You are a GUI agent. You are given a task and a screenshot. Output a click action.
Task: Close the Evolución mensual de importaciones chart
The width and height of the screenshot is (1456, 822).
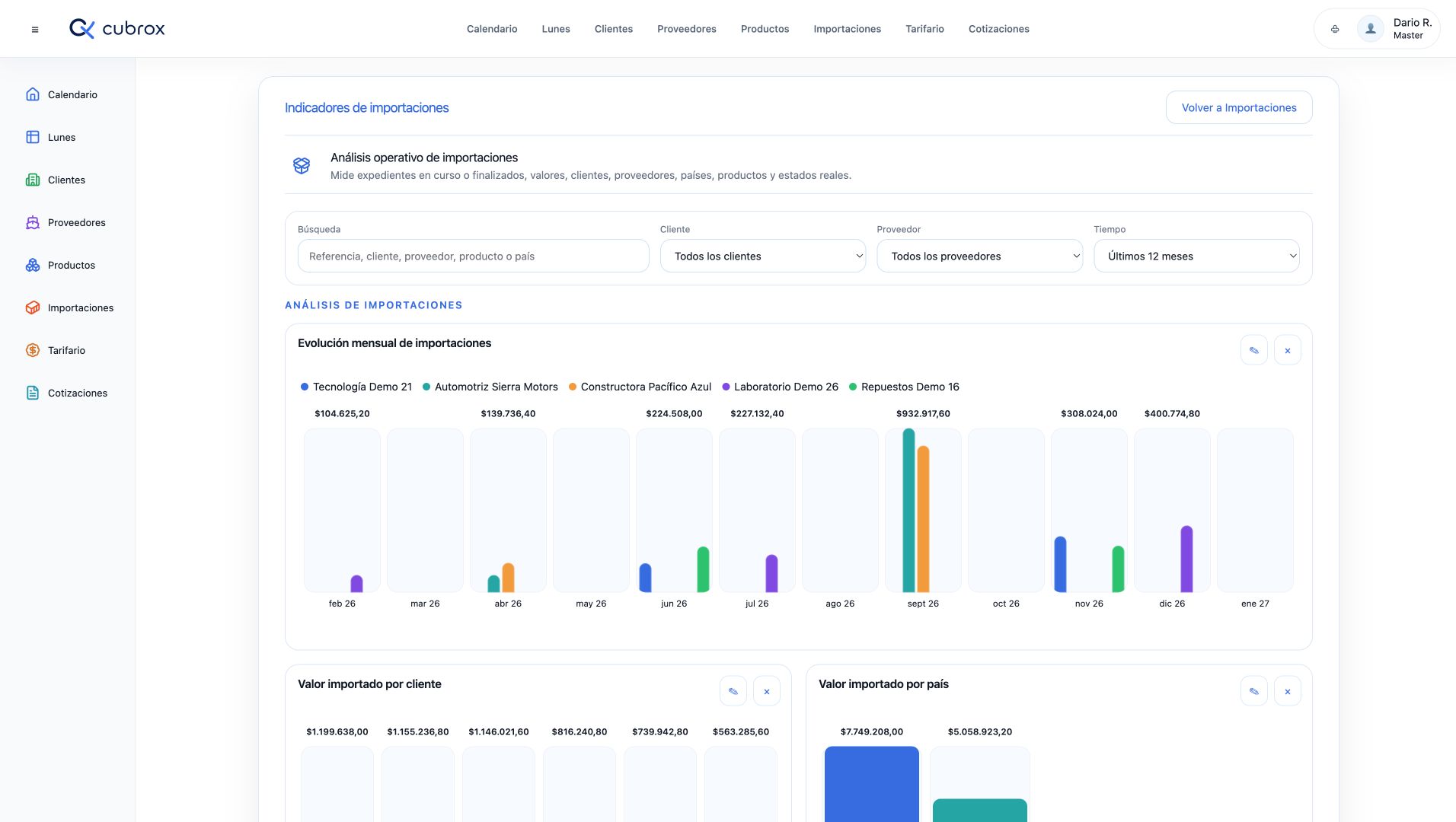click(1288, 350)
